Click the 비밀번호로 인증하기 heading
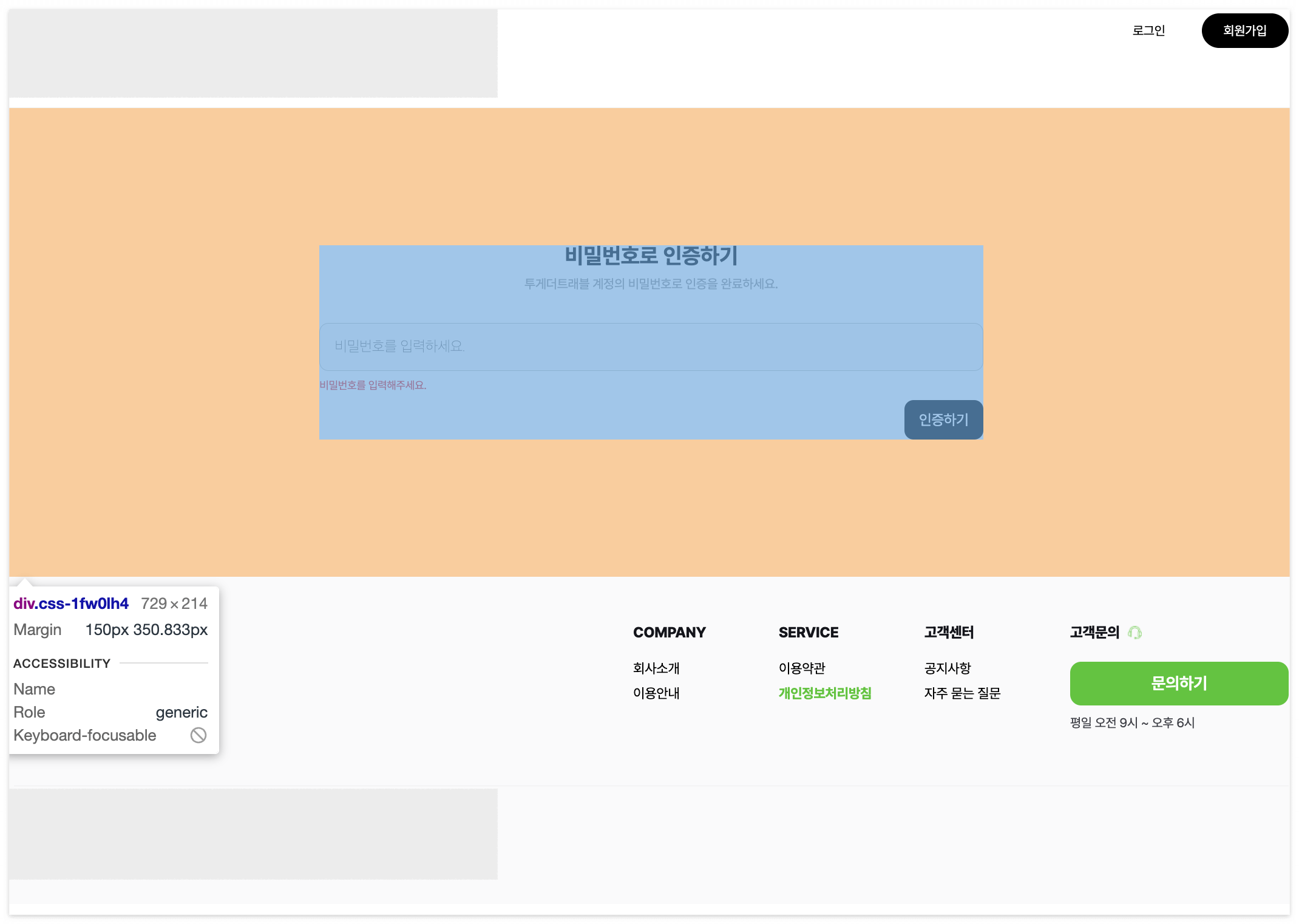This screenshot has height=924, width=1299. pos(651,256)
